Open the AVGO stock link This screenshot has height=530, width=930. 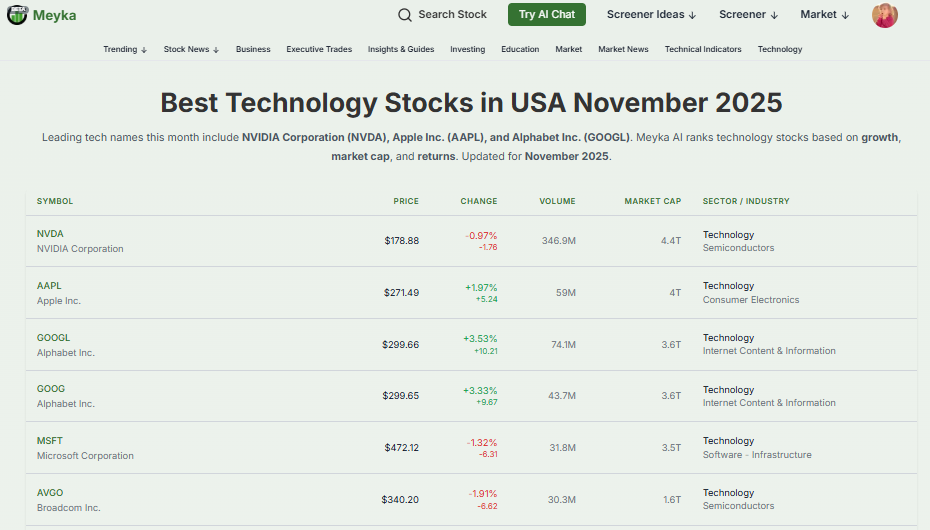click(x=50, y=493)
